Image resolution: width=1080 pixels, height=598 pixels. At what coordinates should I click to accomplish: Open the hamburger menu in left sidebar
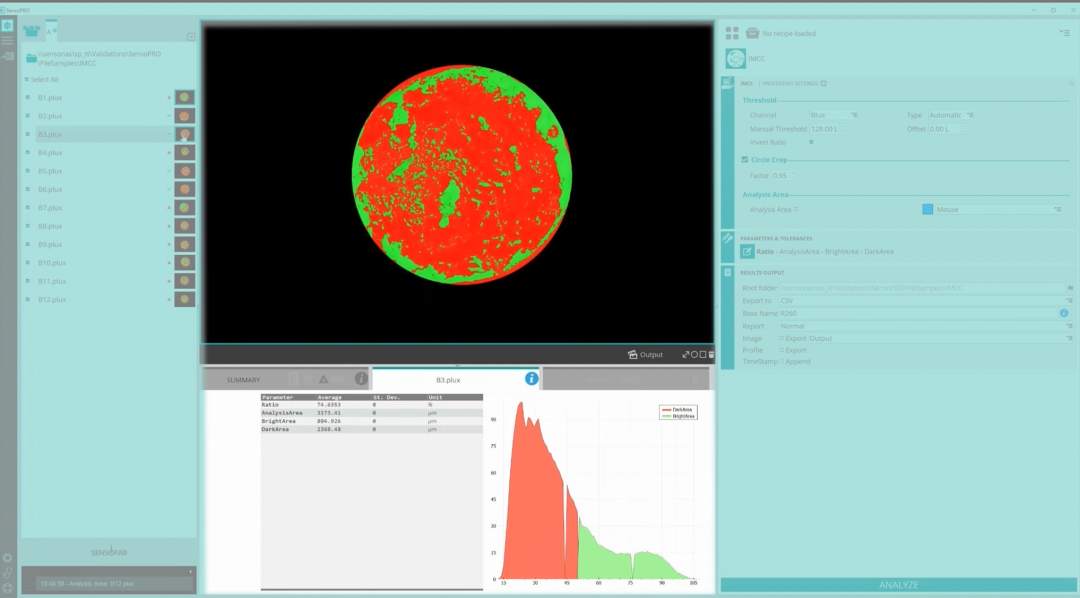point(7,41)
